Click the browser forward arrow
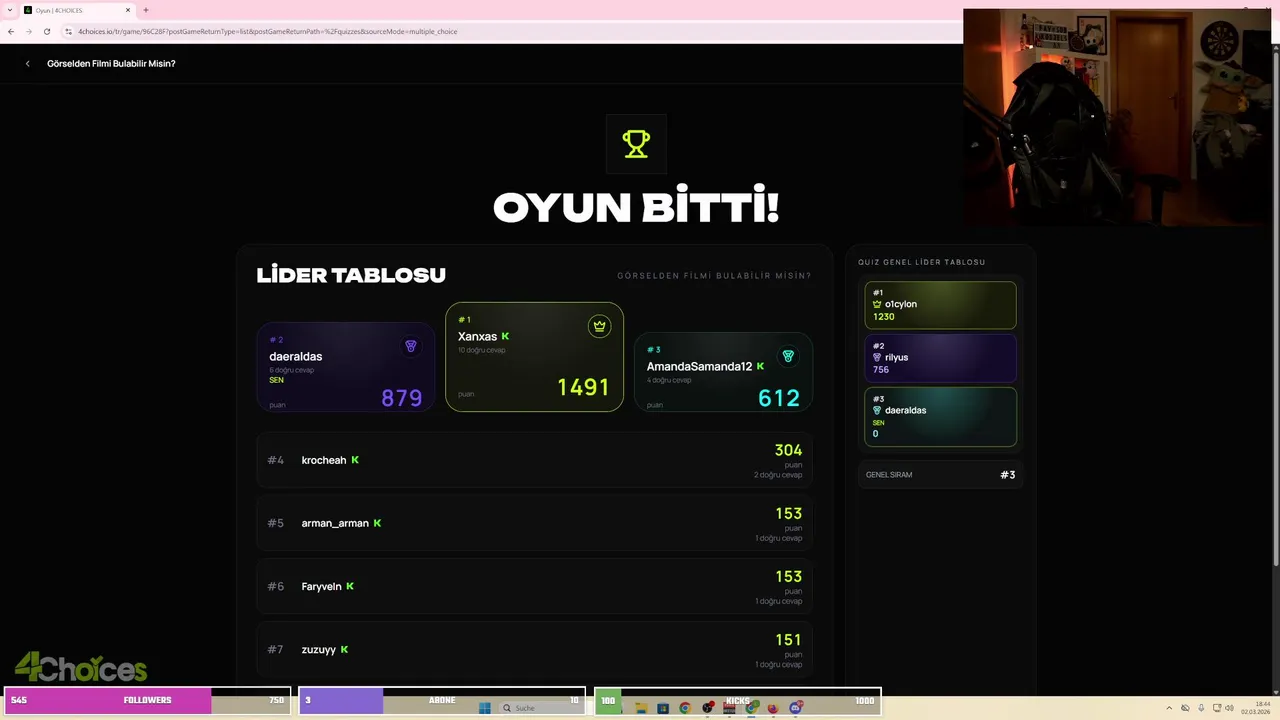The width and height of the screenshot is (1280, 720). pos(28,32)
